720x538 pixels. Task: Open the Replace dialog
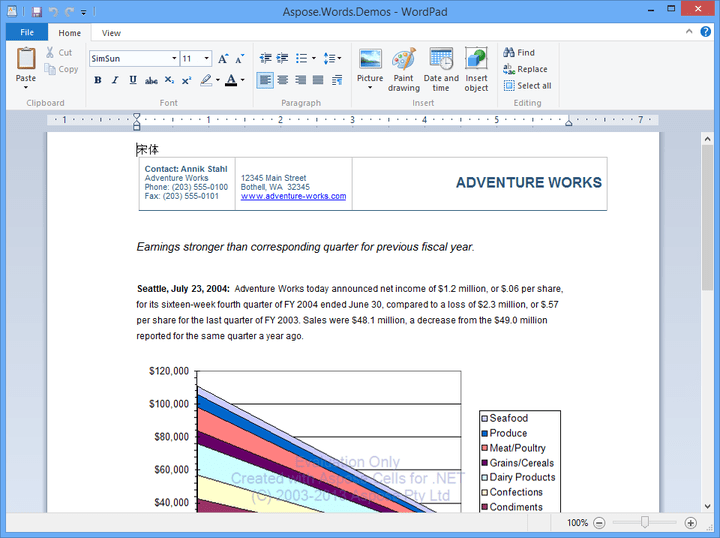525,69
